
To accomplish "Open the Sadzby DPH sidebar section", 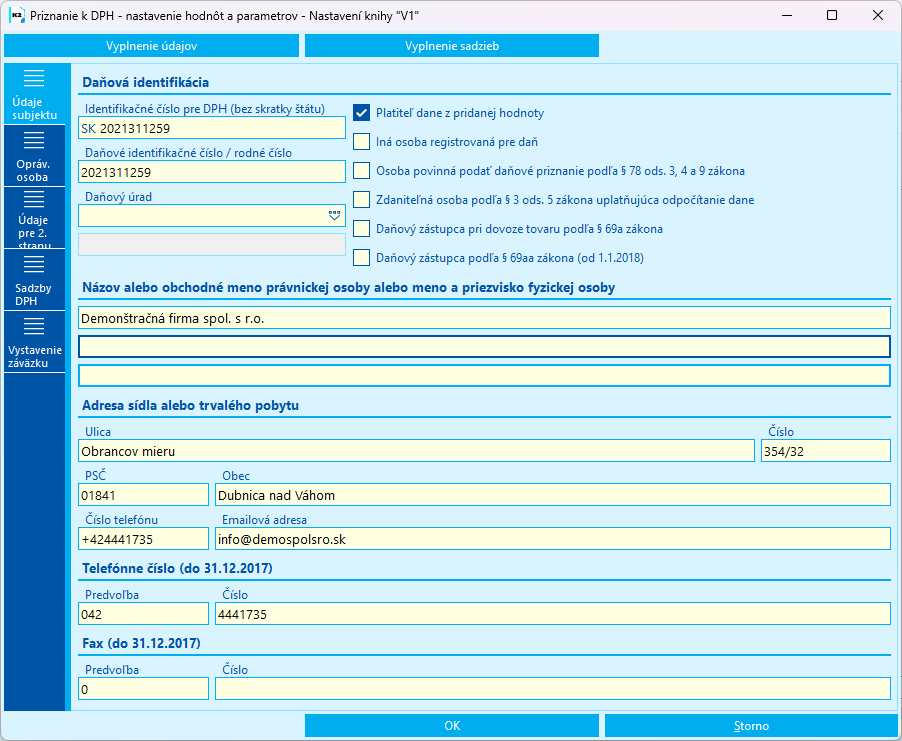I will (35, 280).
